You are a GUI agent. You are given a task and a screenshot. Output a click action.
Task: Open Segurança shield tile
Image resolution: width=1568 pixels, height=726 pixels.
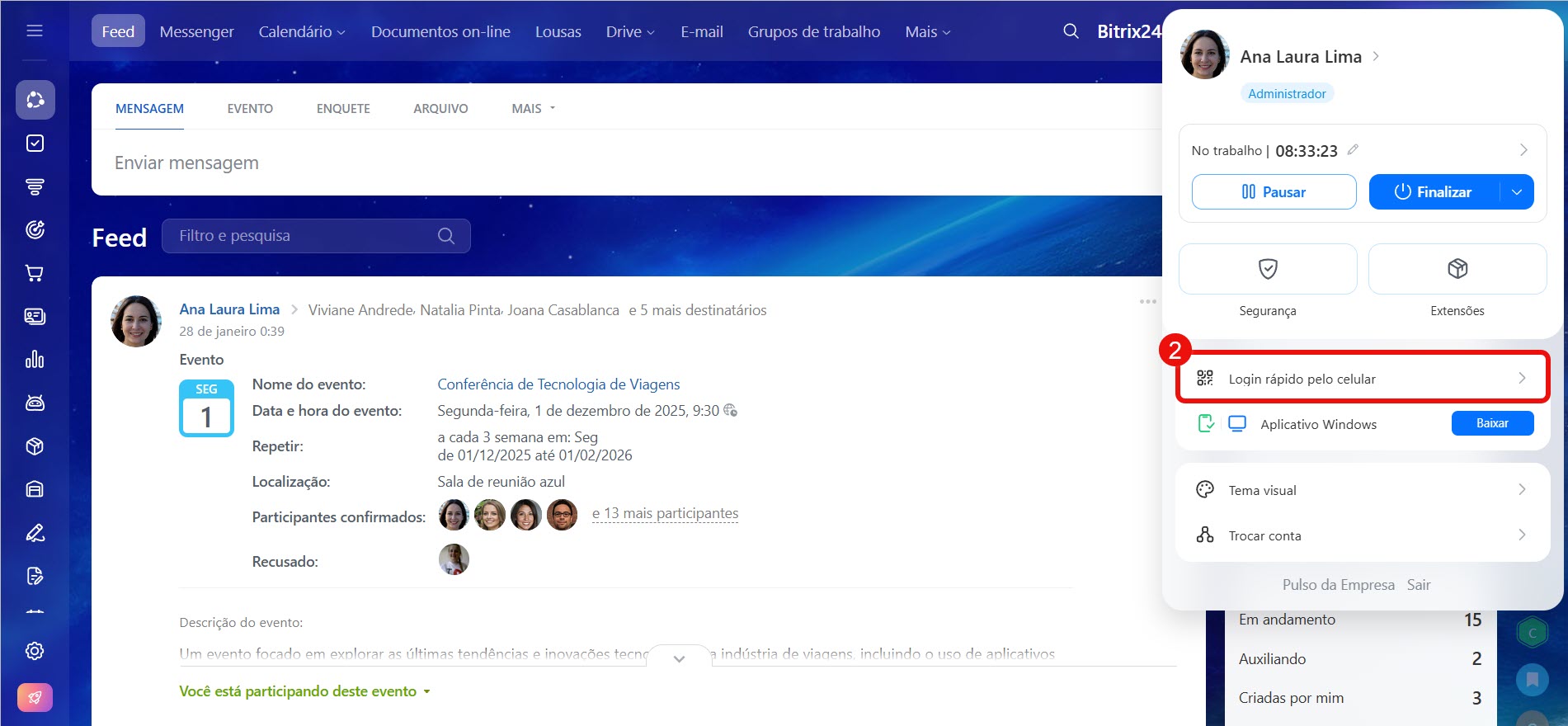click(1267, 269)
